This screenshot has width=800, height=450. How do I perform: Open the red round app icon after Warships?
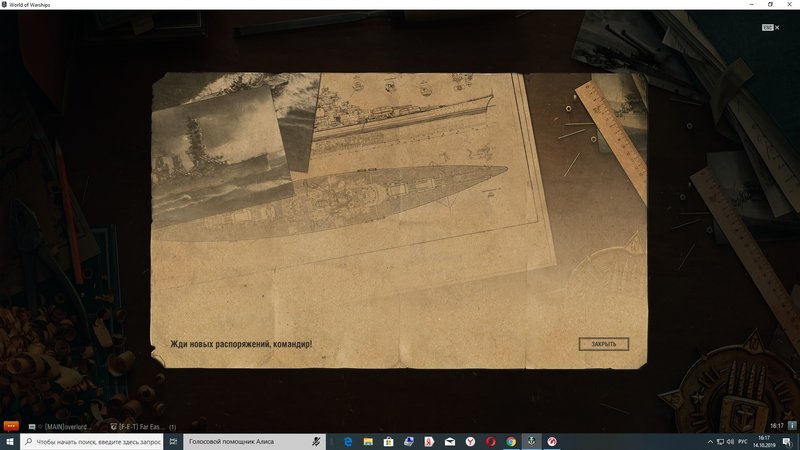point(552,442)
